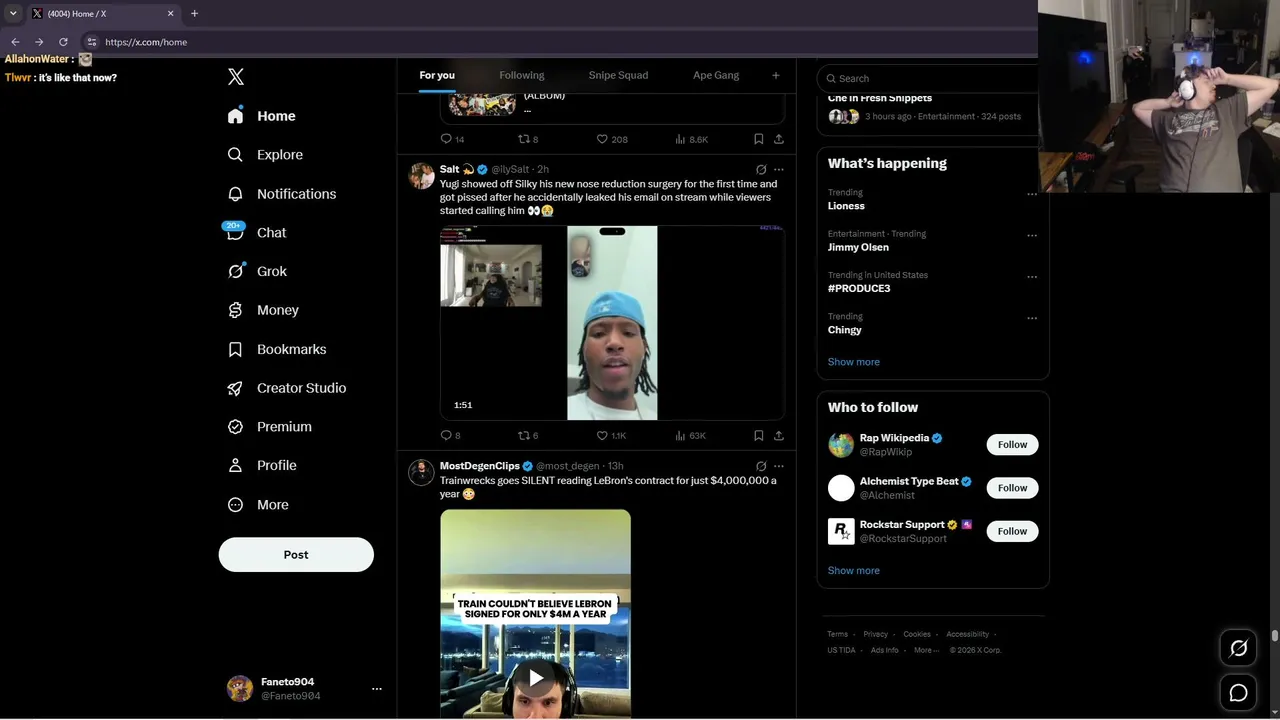Open more options on MostDegenClips post
Screen dimensions: 1280x720
pyautogui.click(x=779, y=466)
